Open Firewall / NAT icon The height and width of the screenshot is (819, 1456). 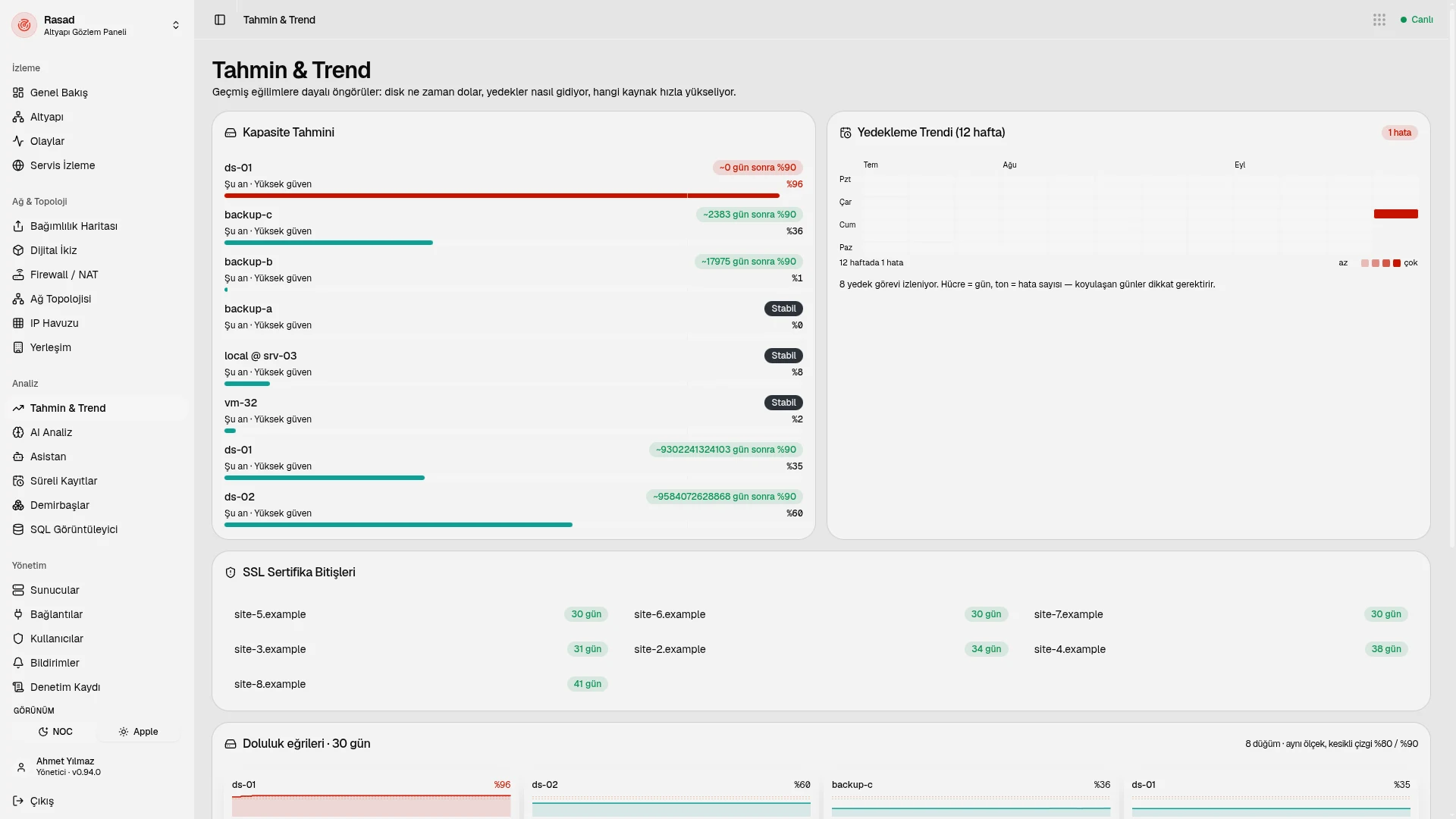18,275
